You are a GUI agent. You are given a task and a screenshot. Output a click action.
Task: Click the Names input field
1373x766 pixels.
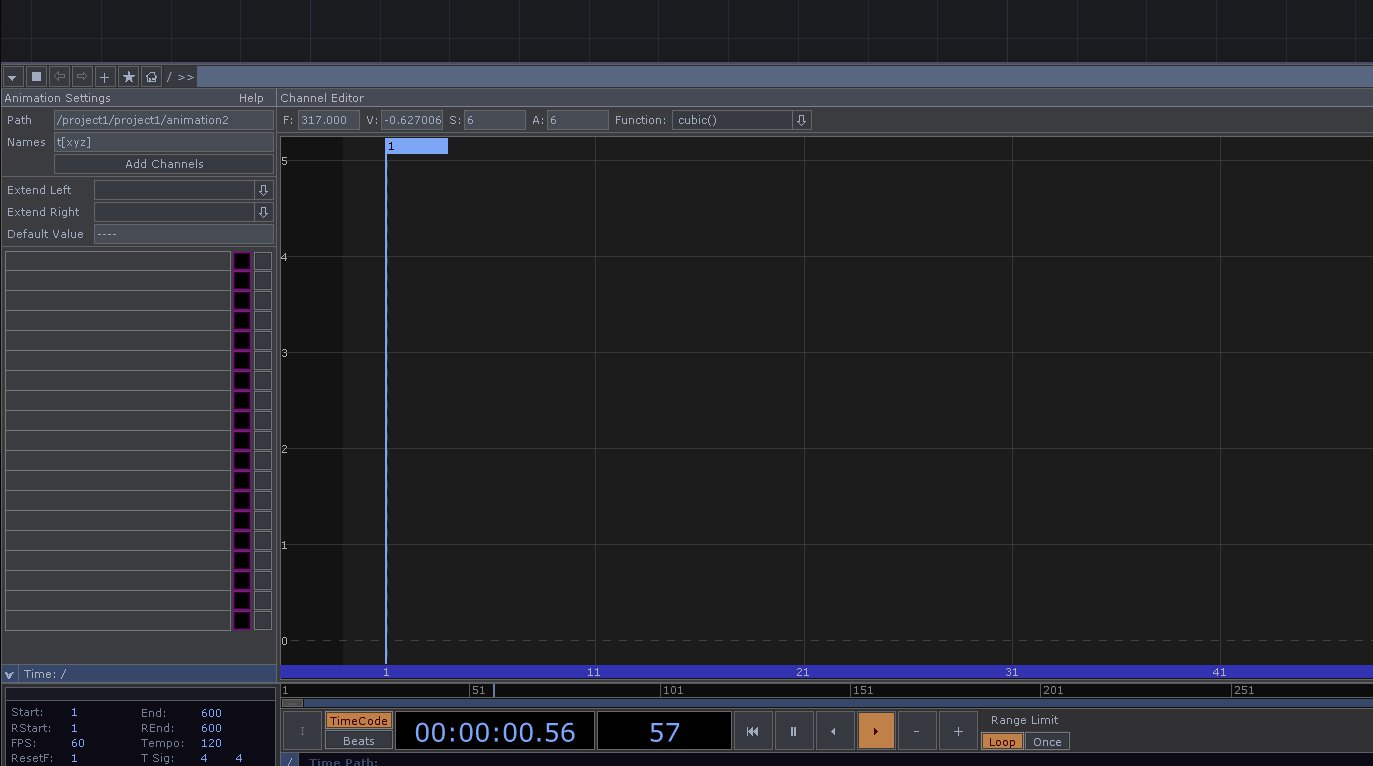click(x=164, y=142)
